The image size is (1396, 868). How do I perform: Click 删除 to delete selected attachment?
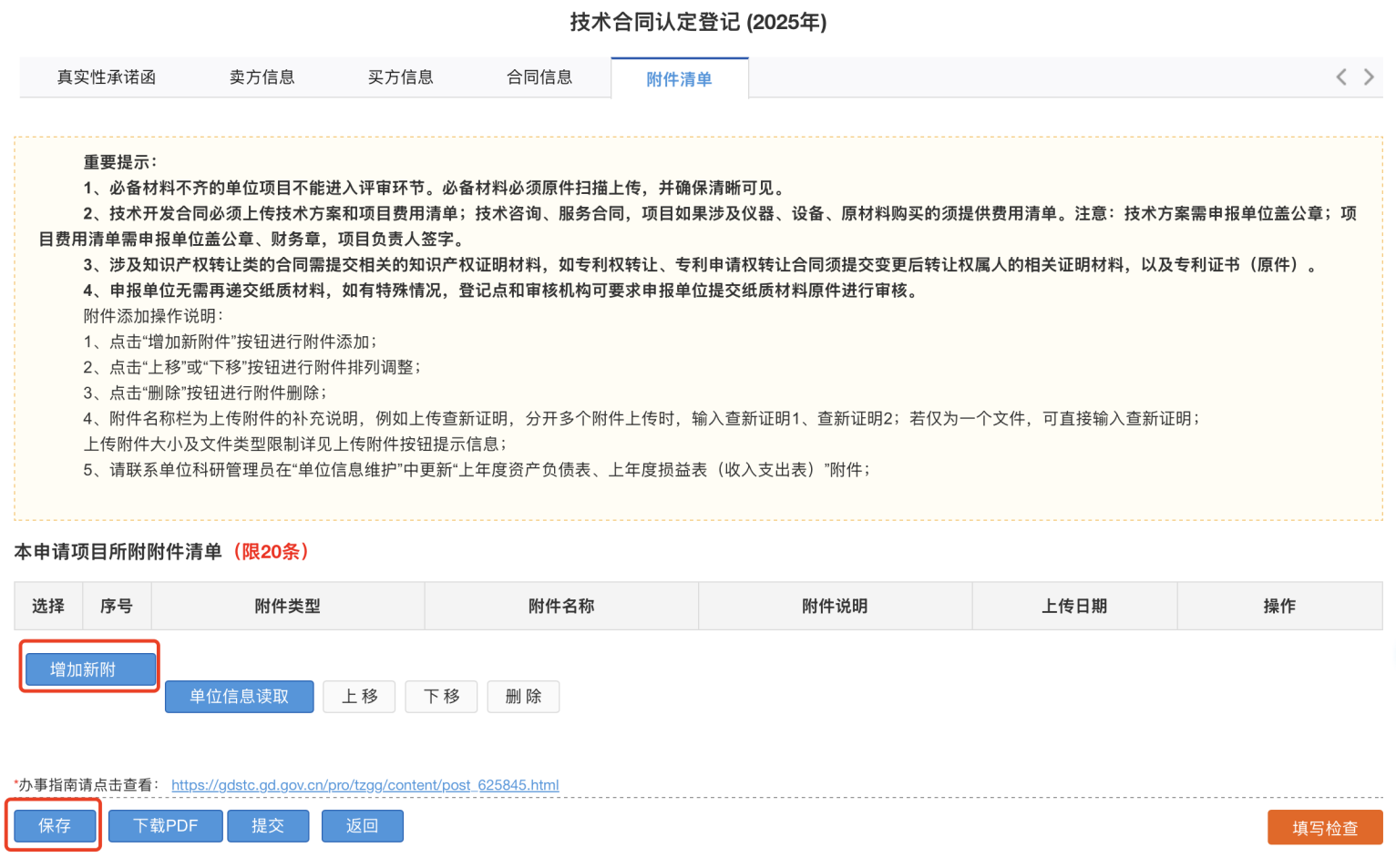(x=523, y=696)
